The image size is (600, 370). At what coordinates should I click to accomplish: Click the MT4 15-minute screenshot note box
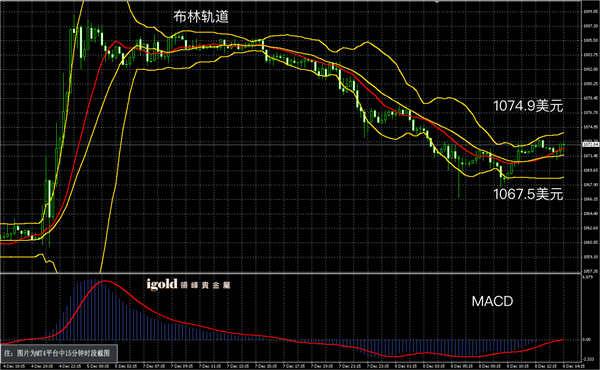coord(59,353)
